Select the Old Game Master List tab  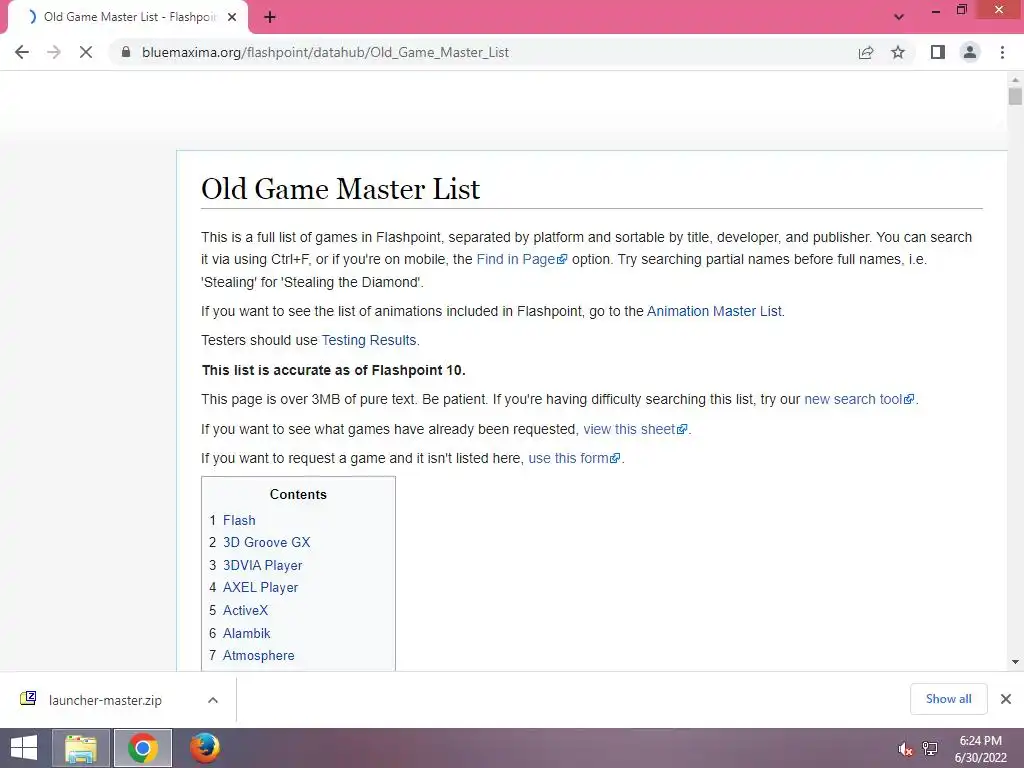(x=127, y=17)
